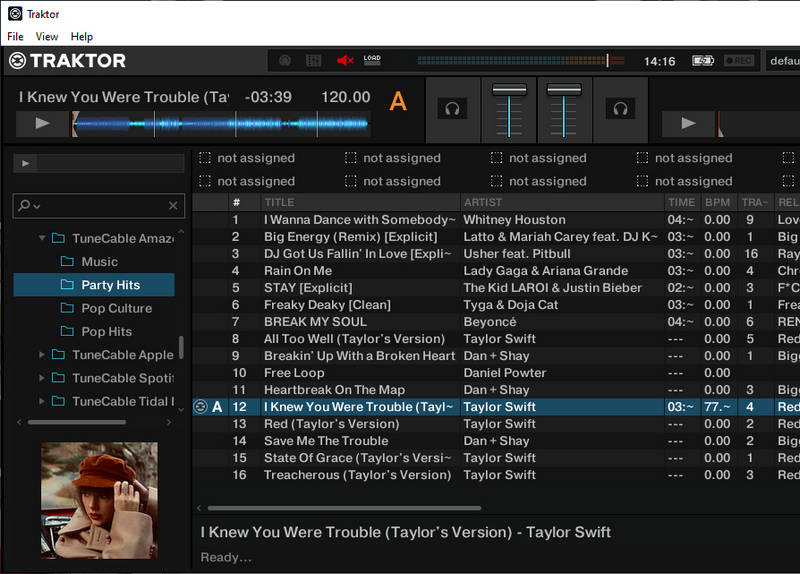This screenshot has height=574, width=800.
Task: Click the battery status icon
Action: [705, 61]
